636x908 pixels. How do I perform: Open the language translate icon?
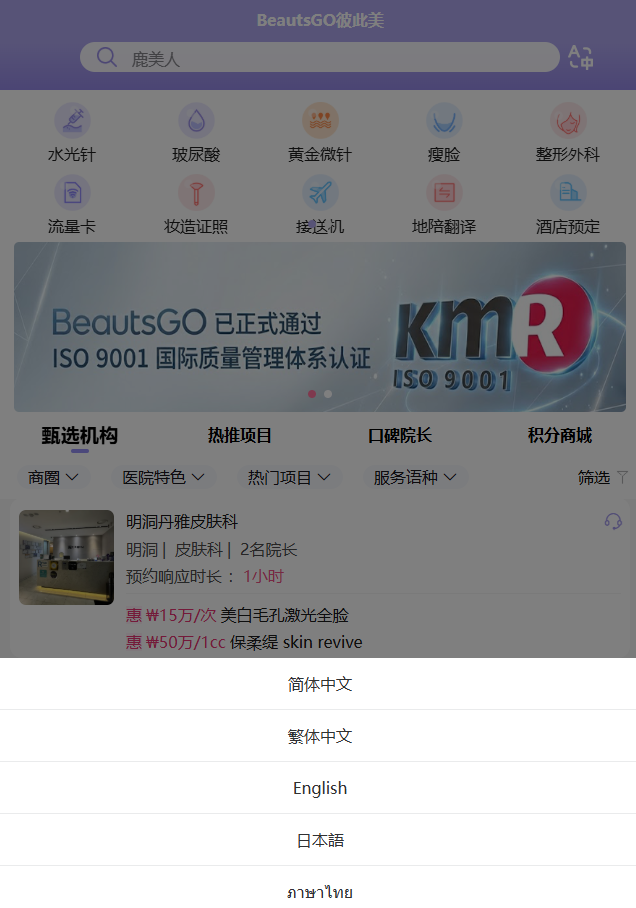580,57
